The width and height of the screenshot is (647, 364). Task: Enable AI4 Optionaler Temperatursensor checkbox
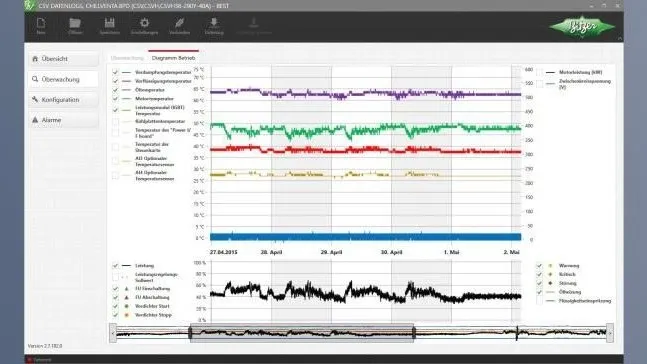pos(115,176)
